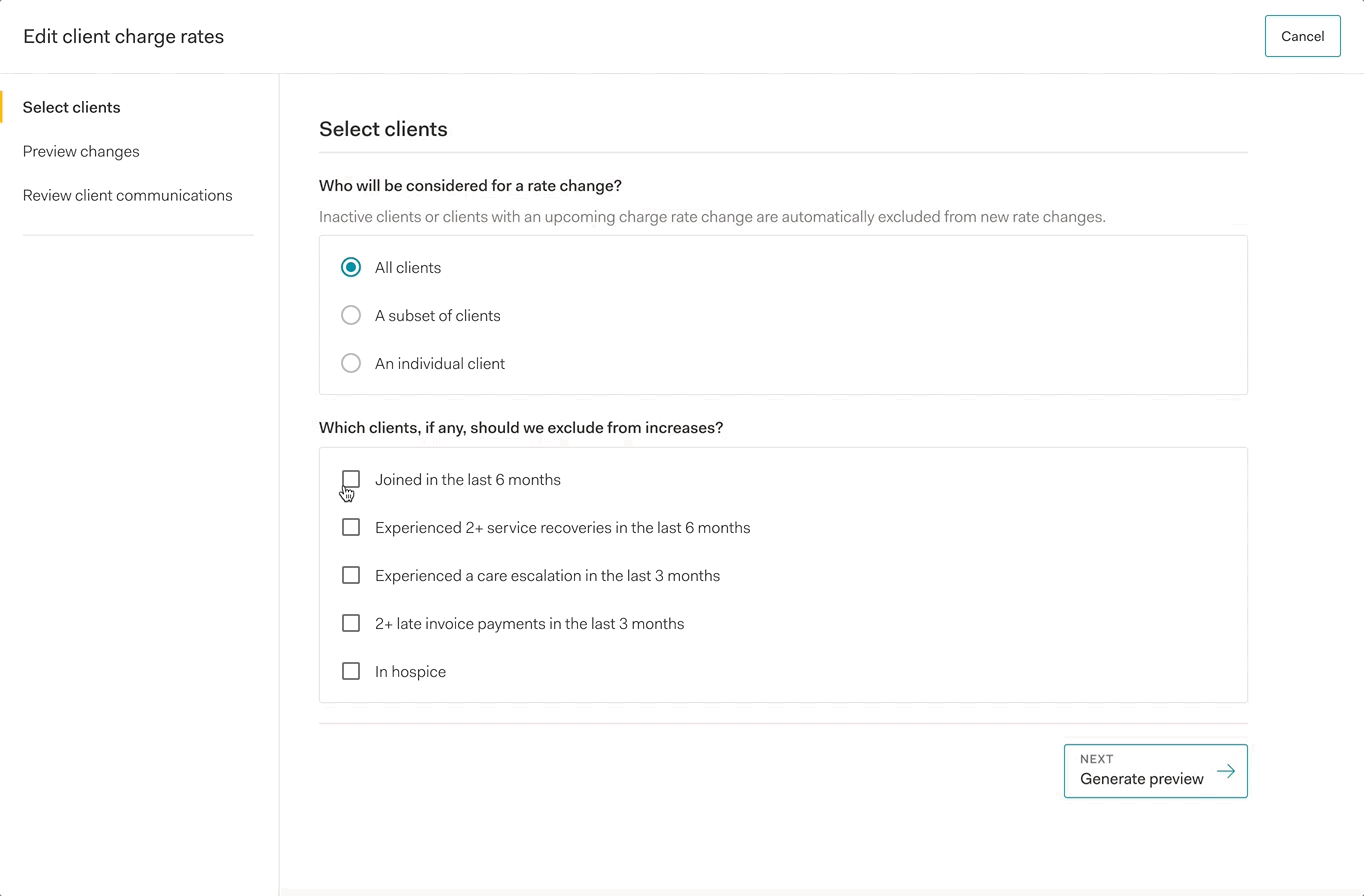1364x896 pixels.
Task: Click the Select clients main heading
Action: coord(383,129)
